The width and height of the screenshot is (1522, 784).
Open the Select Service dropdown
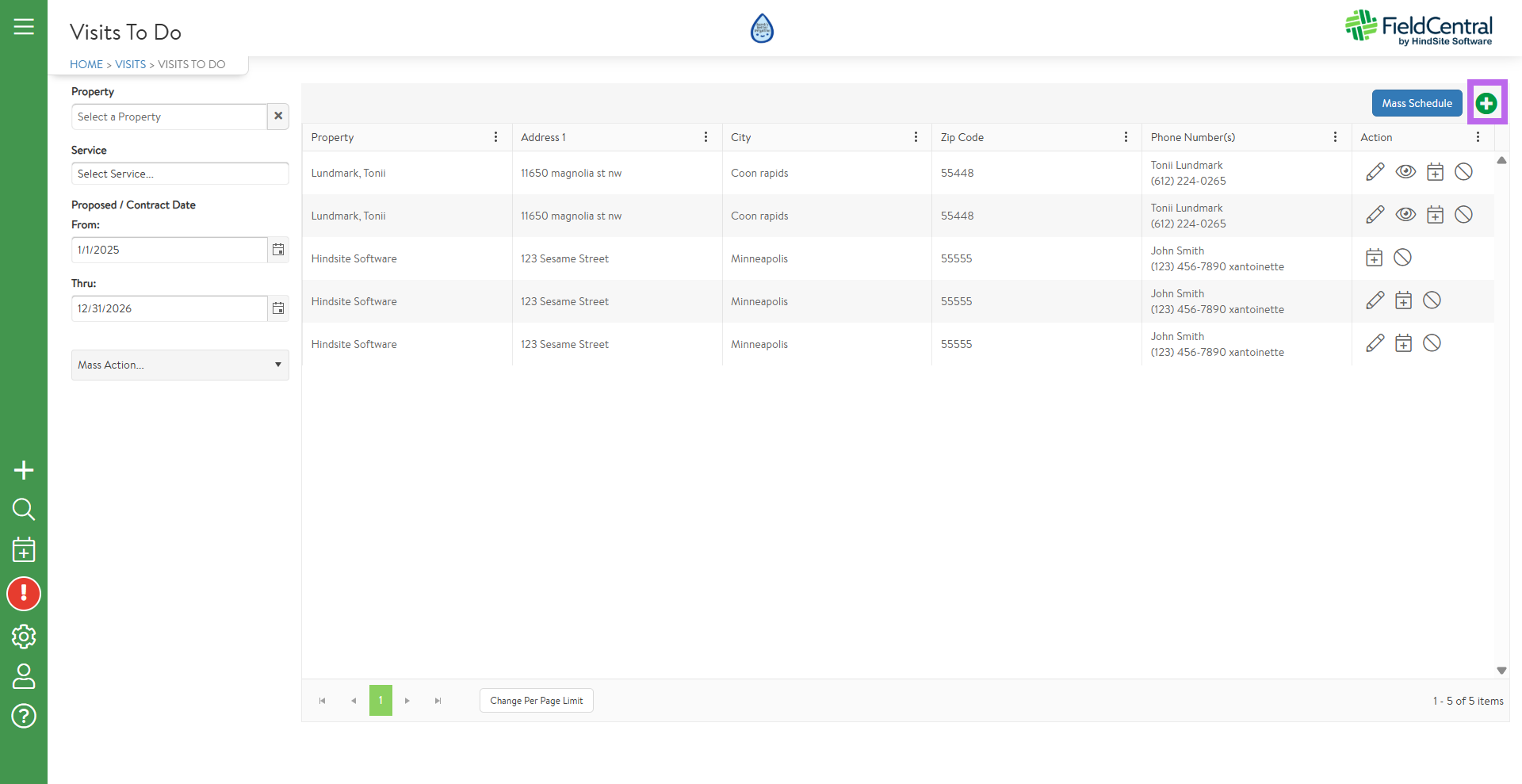tap(180, 174)
